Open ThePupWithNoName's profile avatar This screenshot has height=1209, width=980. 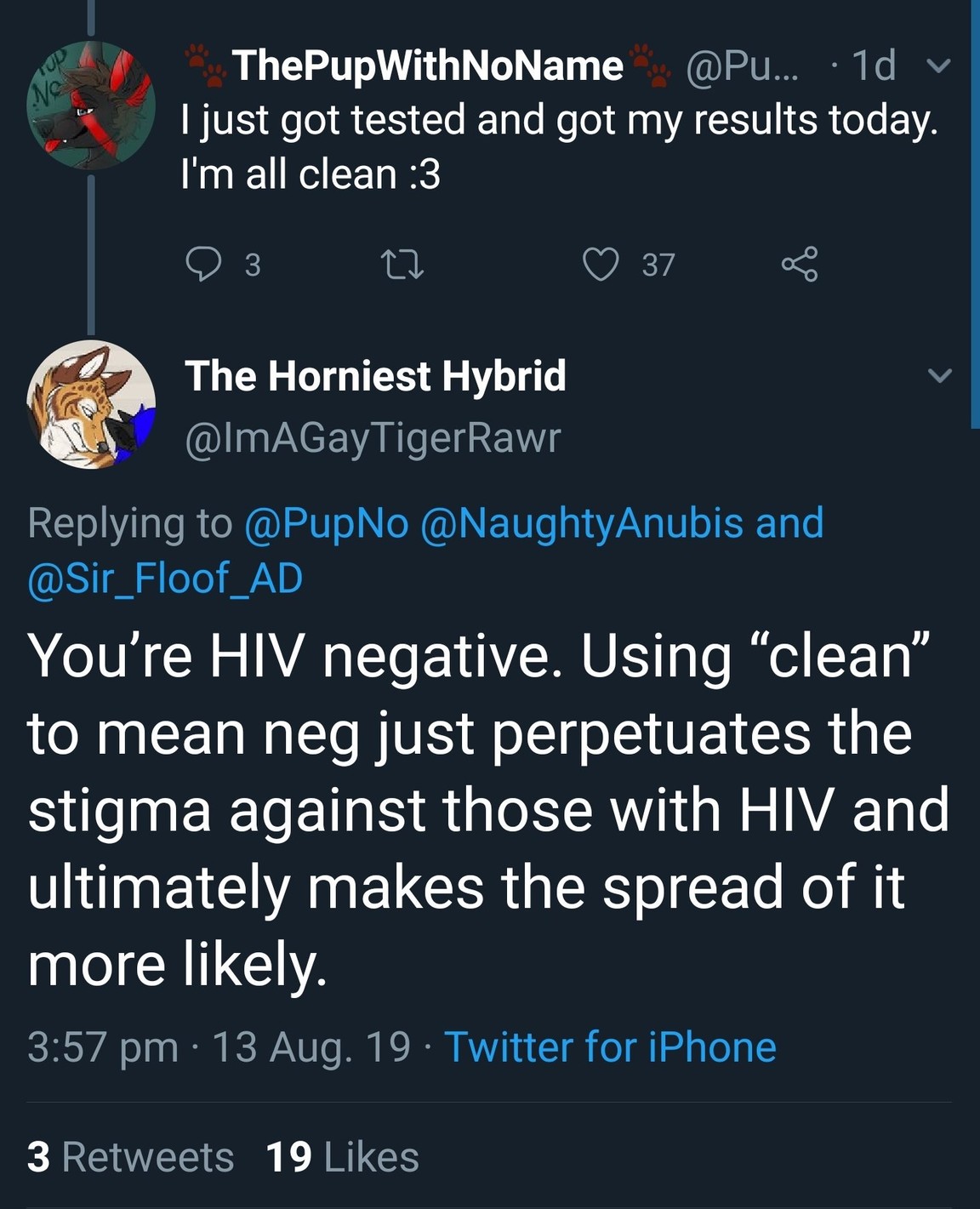point(91,105)
